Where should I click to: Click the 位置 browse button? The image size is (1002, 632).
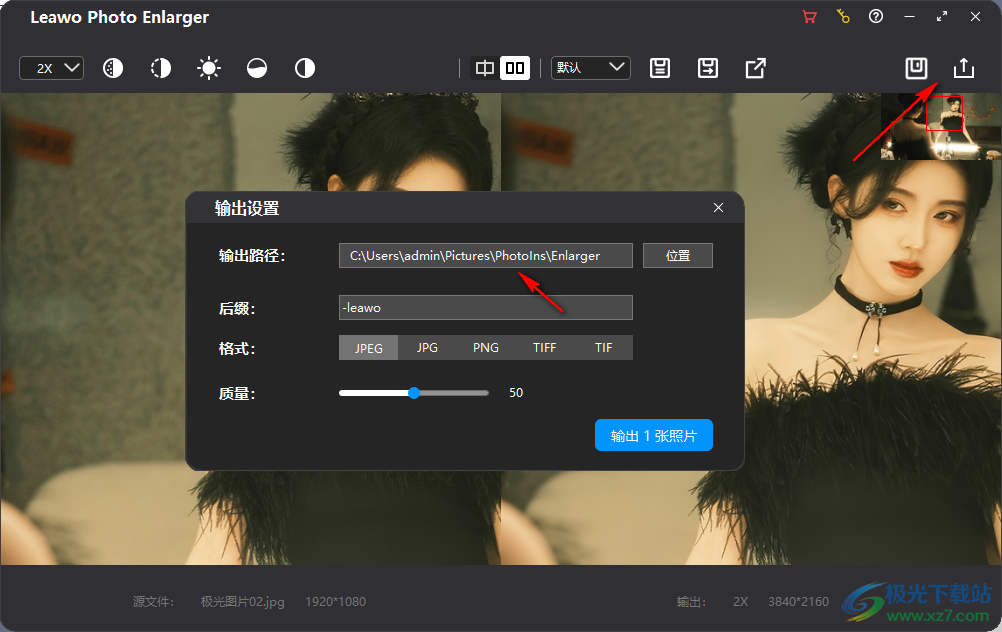(678, 256)
